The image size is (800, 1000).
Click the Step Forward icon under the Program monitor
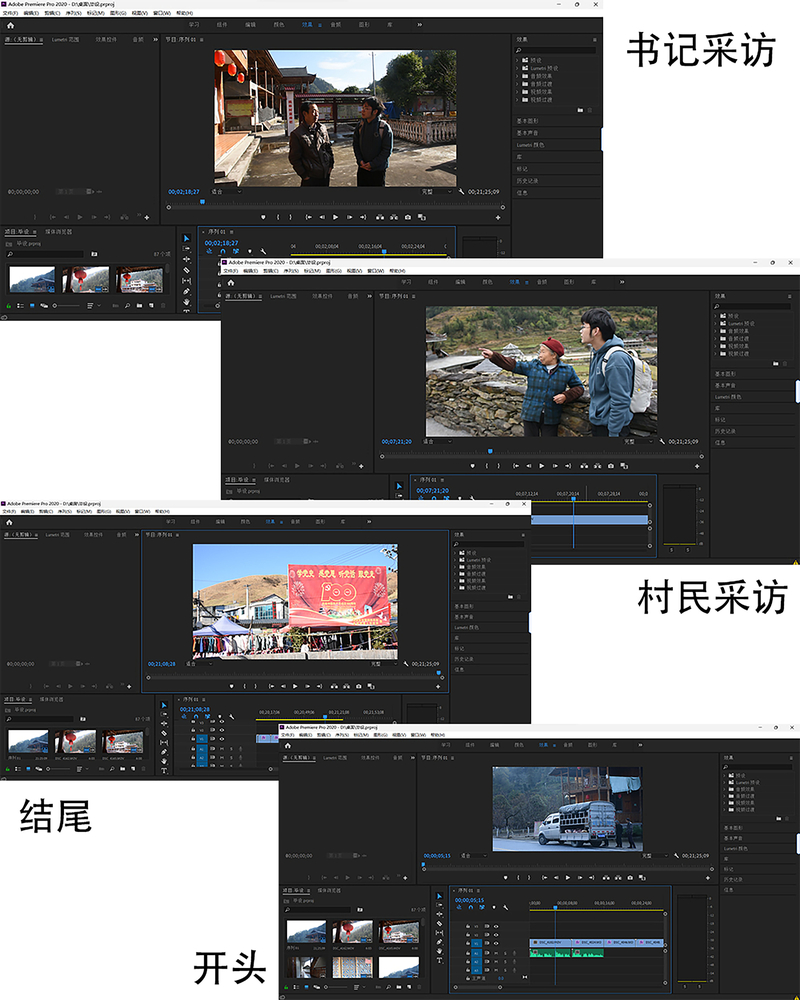(348, 217)
